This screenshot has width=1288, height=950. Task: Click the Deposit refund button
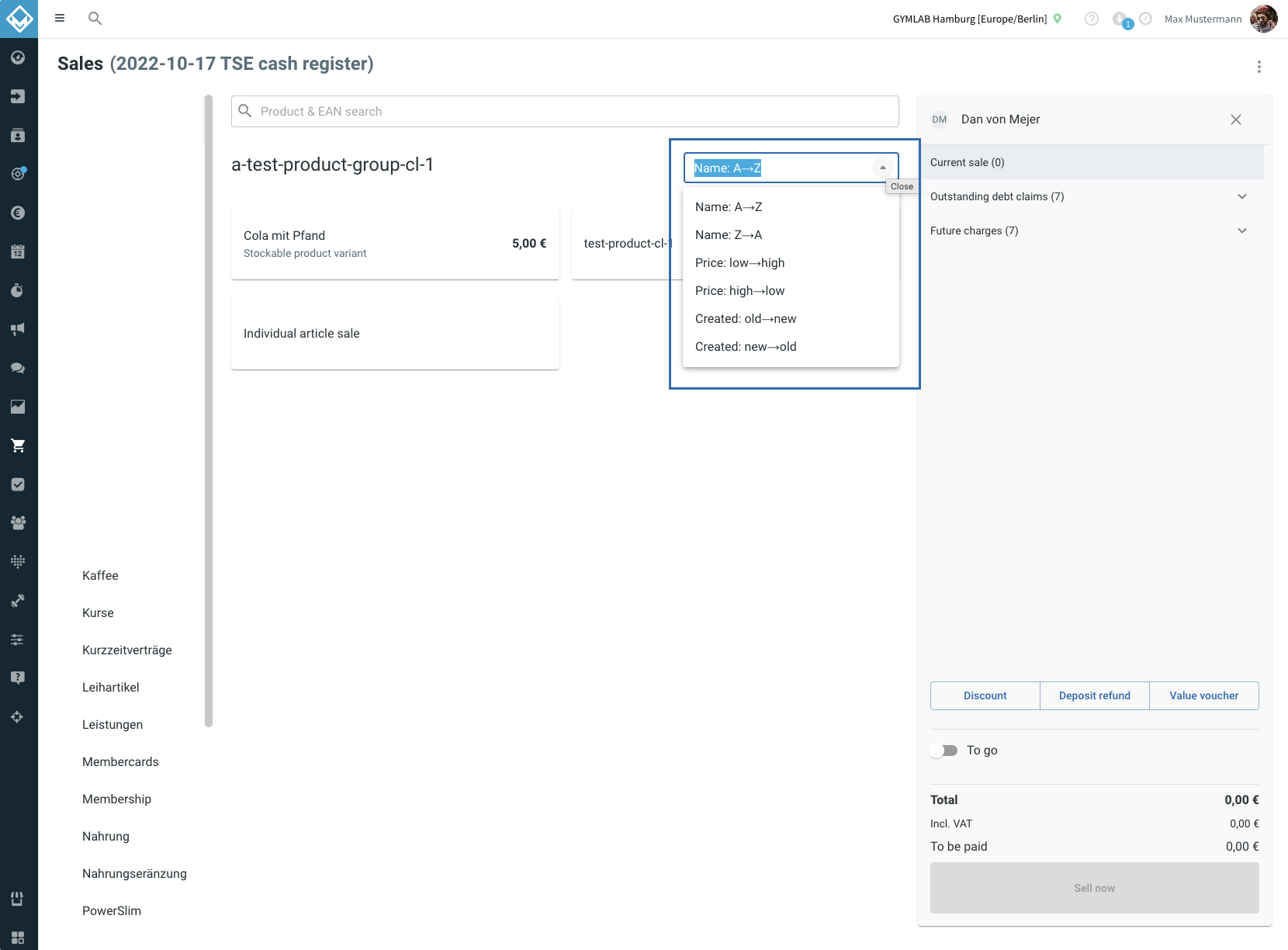(1094, 695)
